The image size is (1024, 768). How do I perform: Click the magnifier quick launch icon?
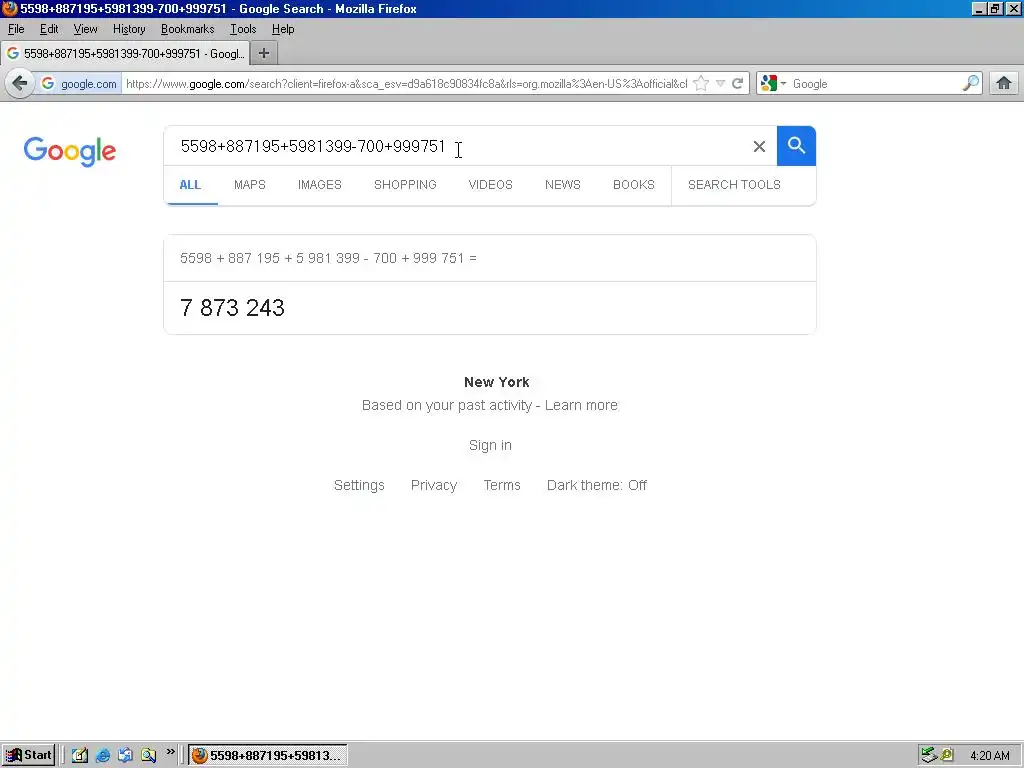148,756
